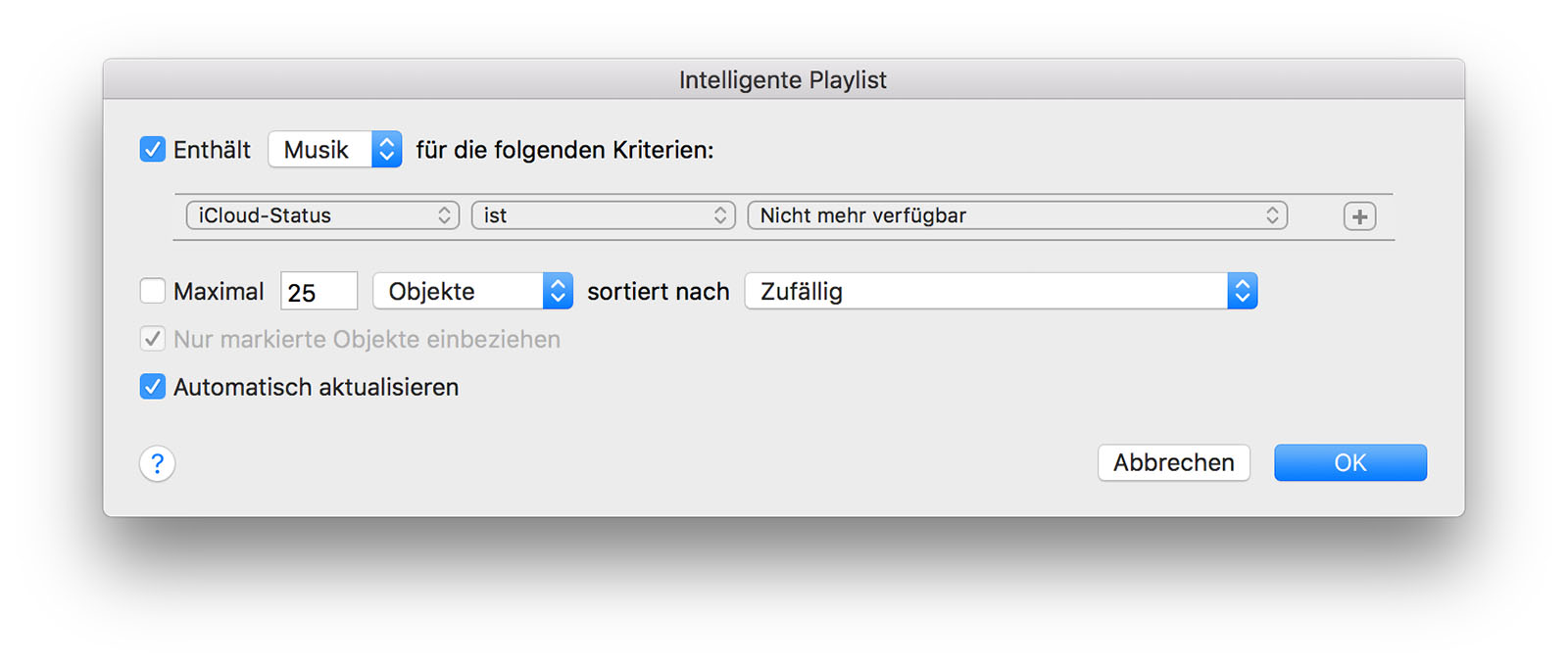Image resolution: width=1568 pixels, height=664 pixels.
Task: Uncheck the Enthält criteria checkbox
Action: [152, 149]
